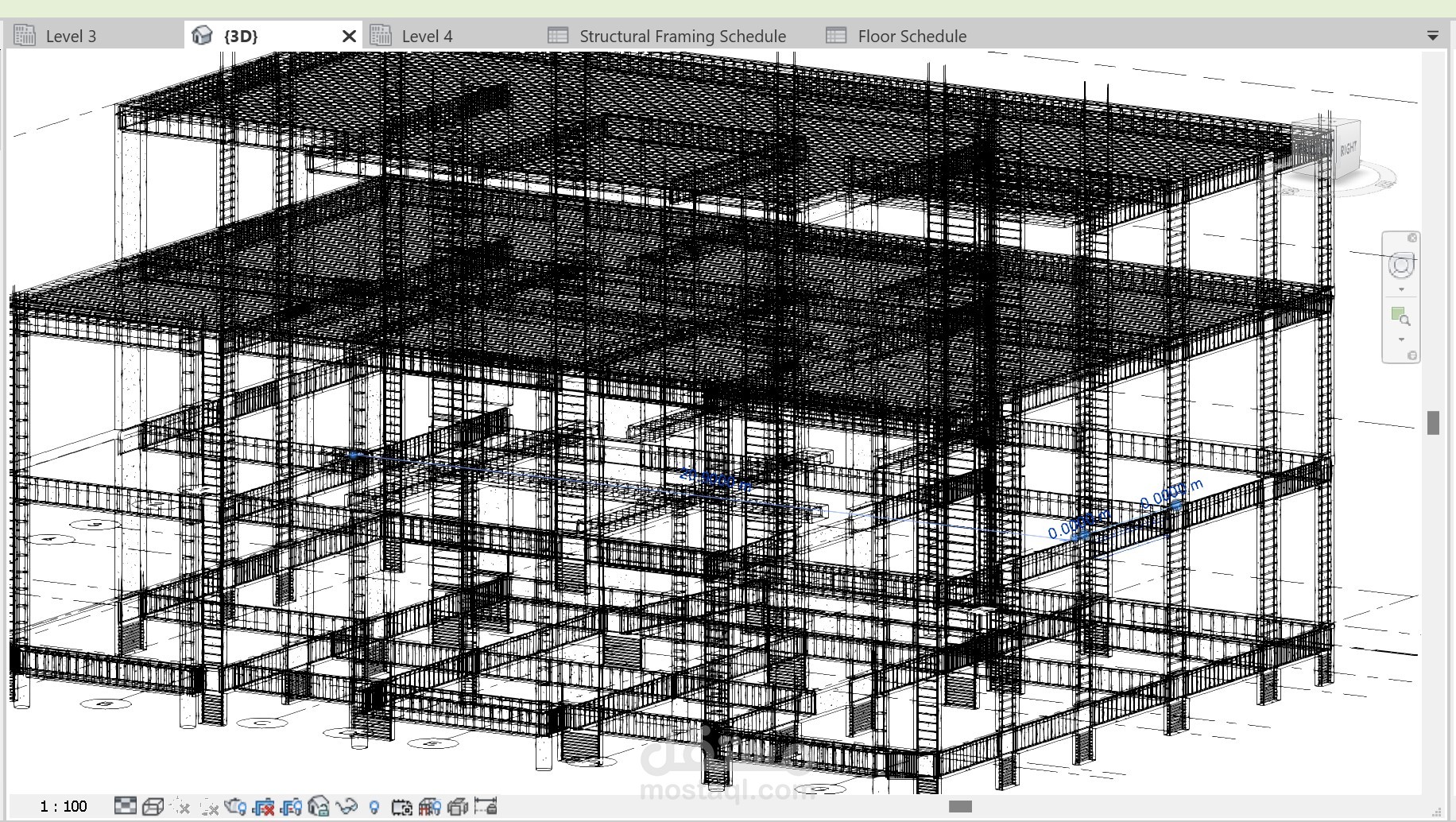Toggle Highlight Displacement Sets icon

click(457, 806)
